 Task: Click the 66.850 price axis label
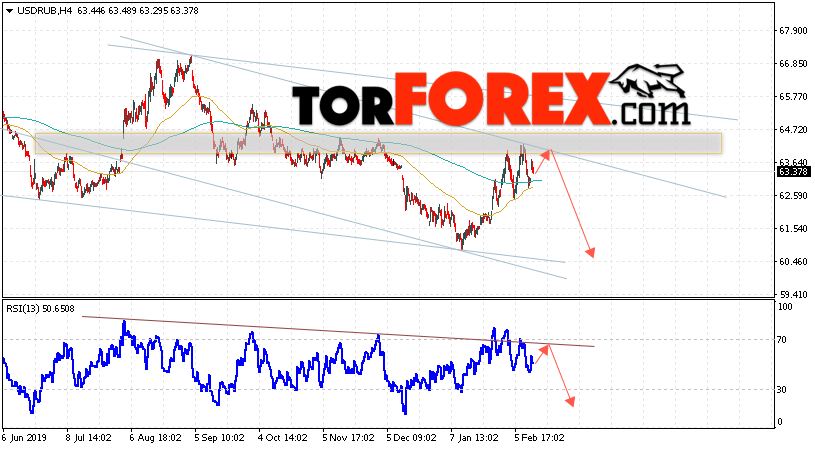[793, 63]
